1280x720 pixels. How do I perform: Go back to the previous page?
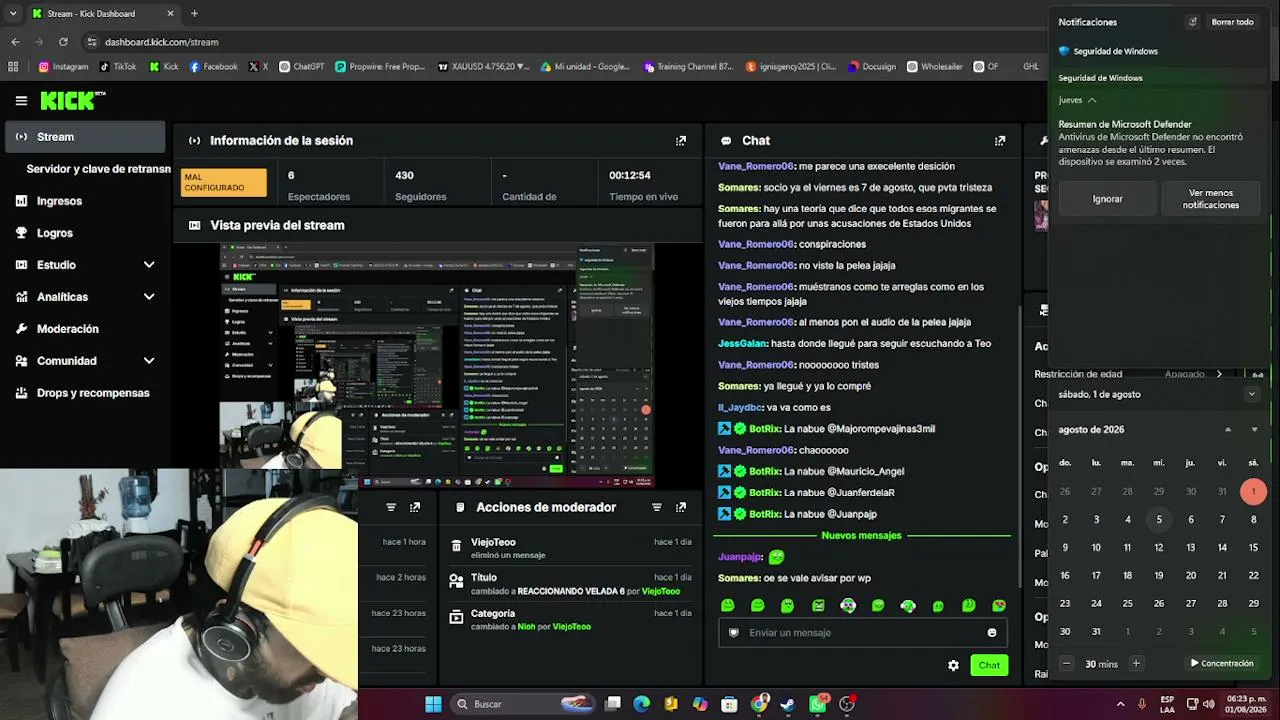15,42
